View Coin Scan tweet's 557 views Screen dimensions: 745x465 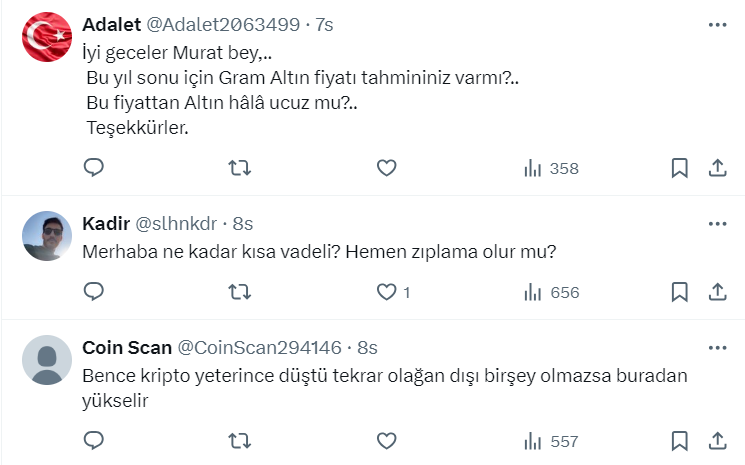pyautogui.click(x=551, y=440)
